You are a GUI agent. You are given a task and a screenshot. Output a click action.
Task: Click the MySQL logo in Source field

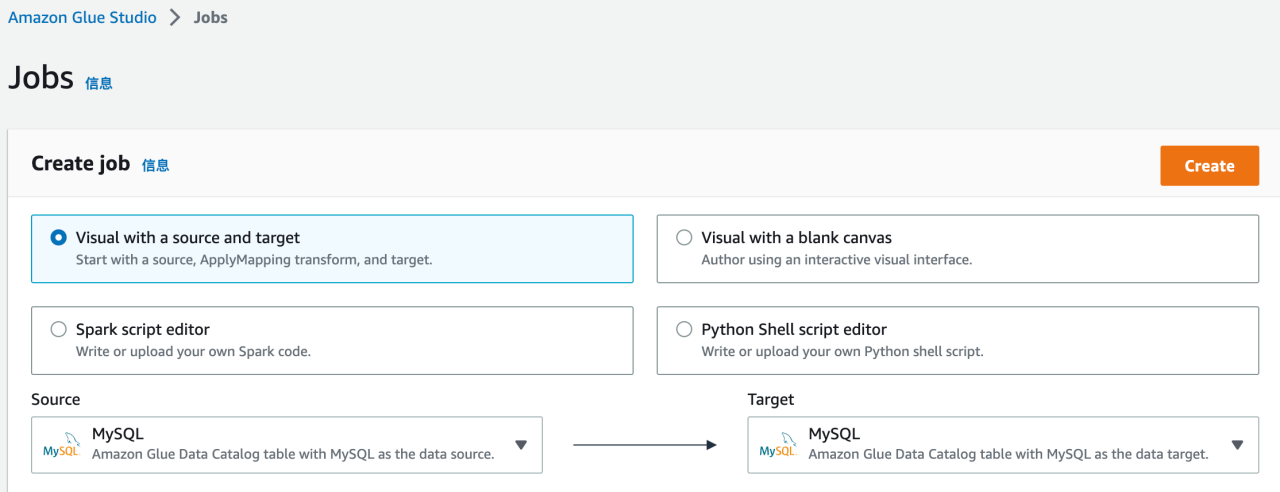pos(62,445)
